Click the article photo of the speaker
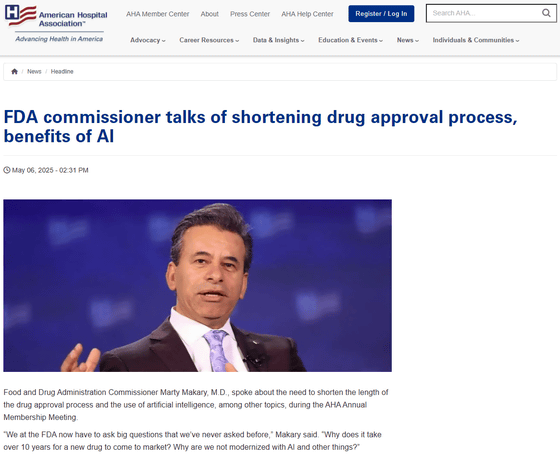560x456 pixels. tap(198, 285)
